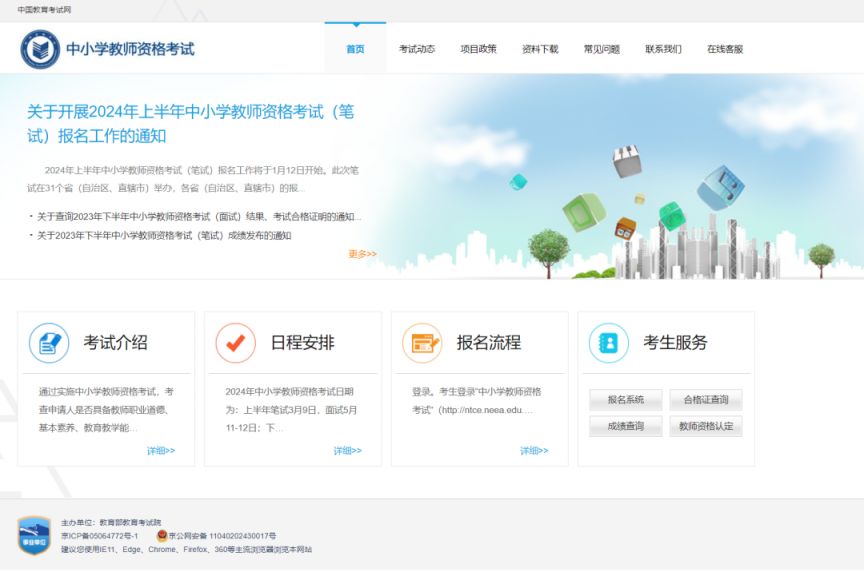Image resolution: width=864 pixels, height=572 pixels.
Task: Click the 日程安排 exam dates paragraph
Action: (x=291, y=409)
